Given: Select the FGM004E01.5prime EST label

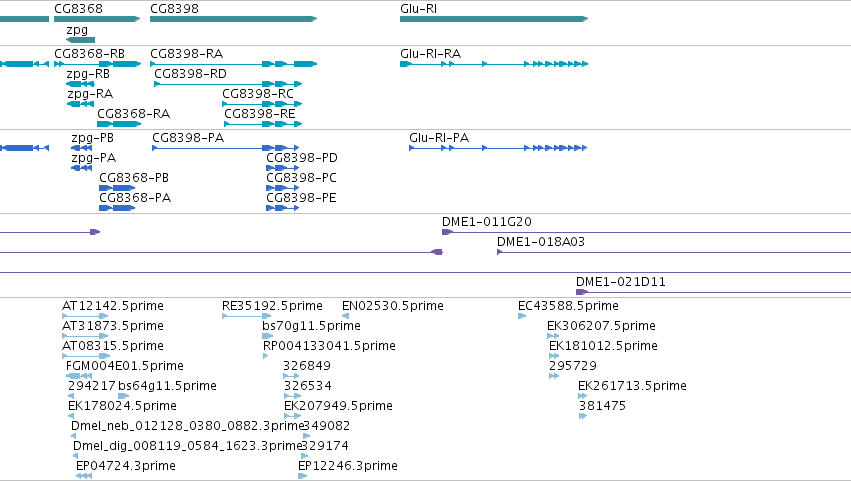Looking at the screenshot, I should click(125, 366).
